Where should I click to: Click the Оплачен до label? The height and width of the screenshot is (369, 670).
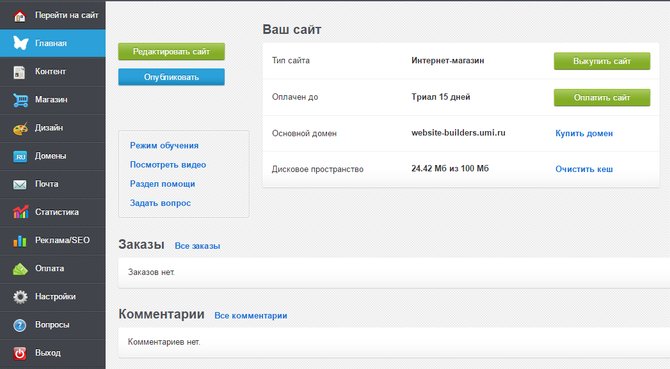[x=295, y=97]
